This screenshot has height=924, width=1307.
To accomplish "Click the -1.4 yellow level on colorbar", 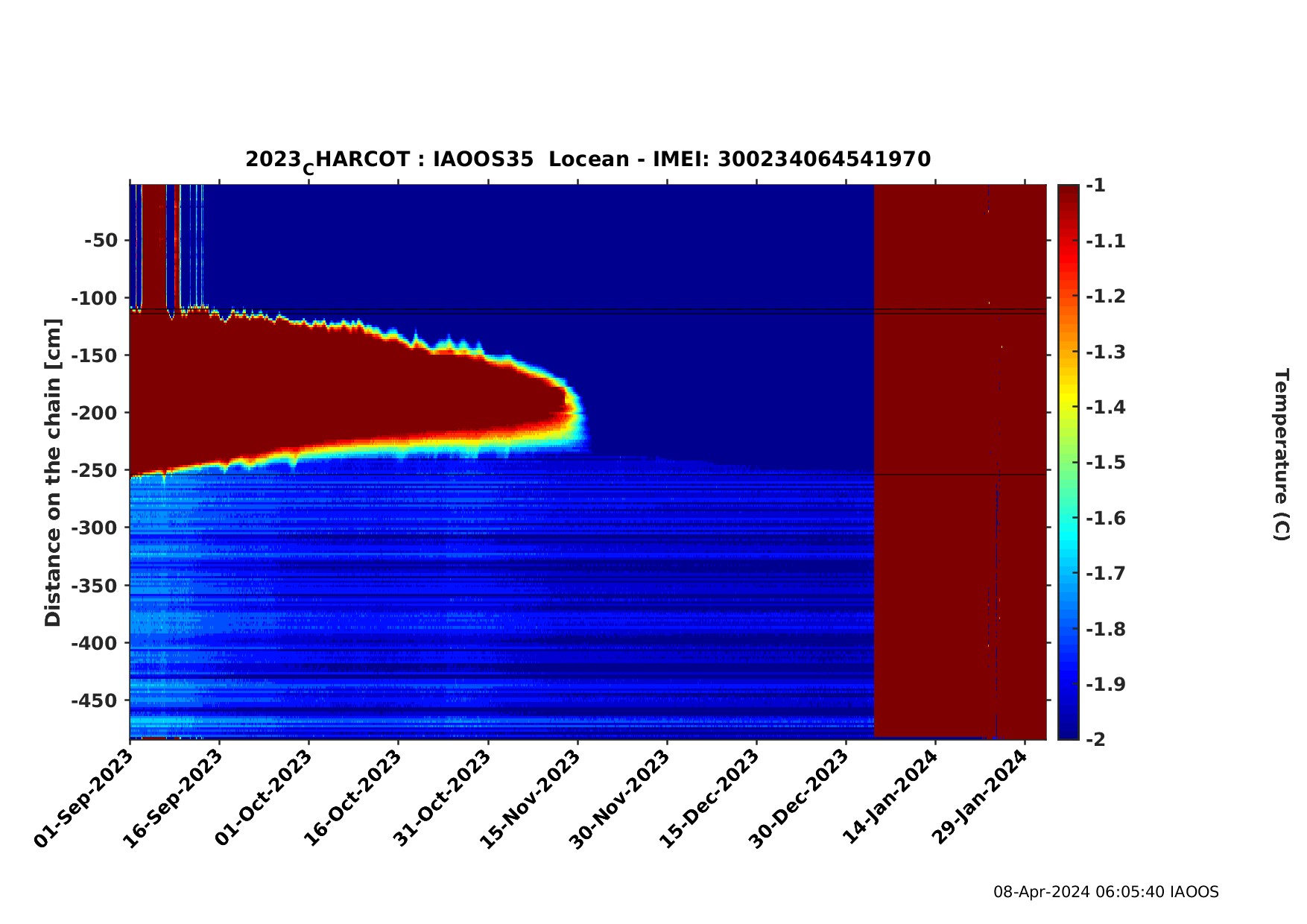I will pyautogui.click(x=1068, y=407).
